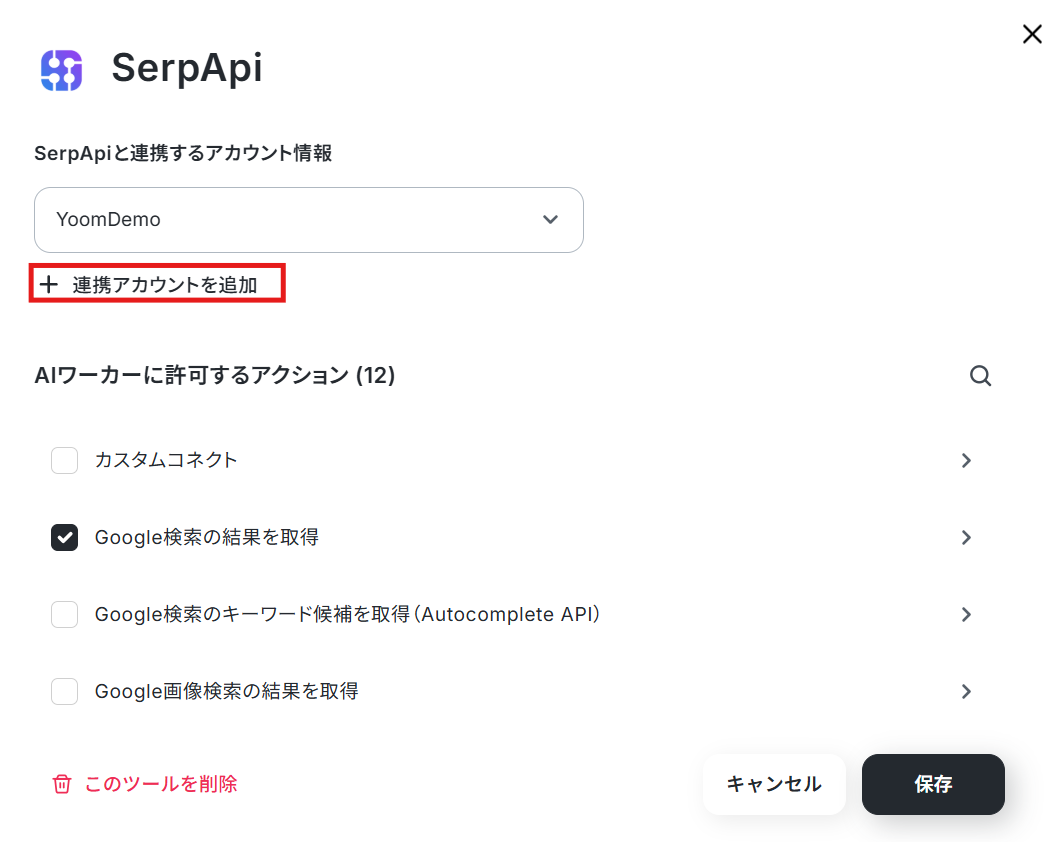The width and height of the screenshot is (1060, 842).
Task: Click このツールを削除 link
Action: [161, 784]
